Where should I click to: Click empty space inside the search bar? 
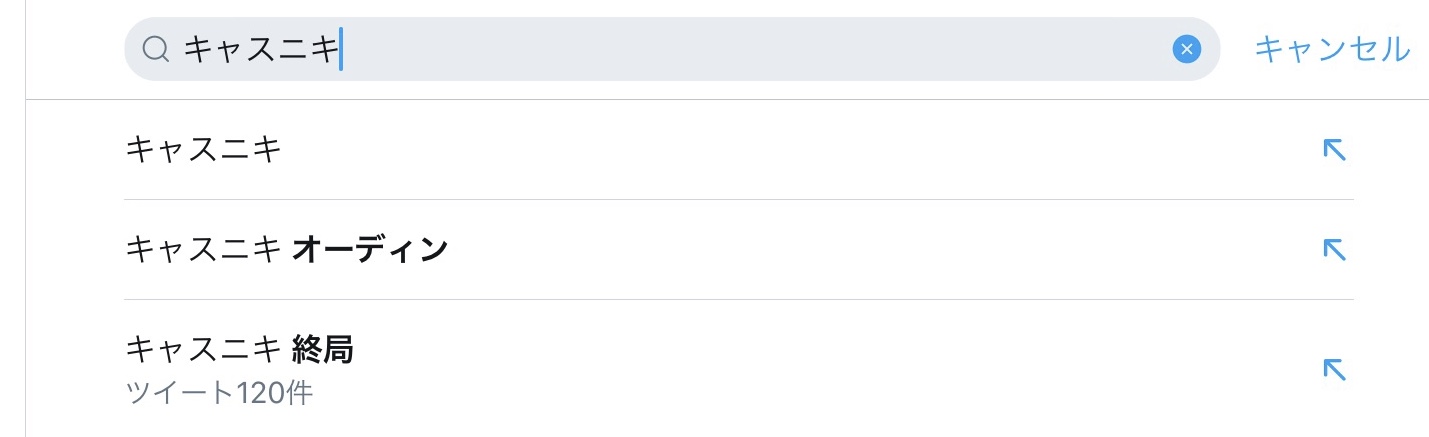750,49
